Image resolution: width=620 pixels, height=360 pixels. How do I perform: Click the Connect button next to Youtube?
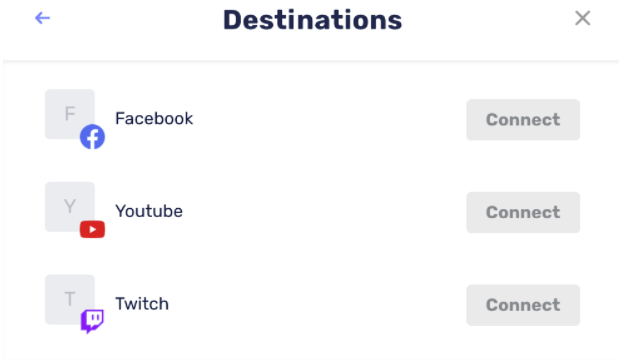(523, 212)
